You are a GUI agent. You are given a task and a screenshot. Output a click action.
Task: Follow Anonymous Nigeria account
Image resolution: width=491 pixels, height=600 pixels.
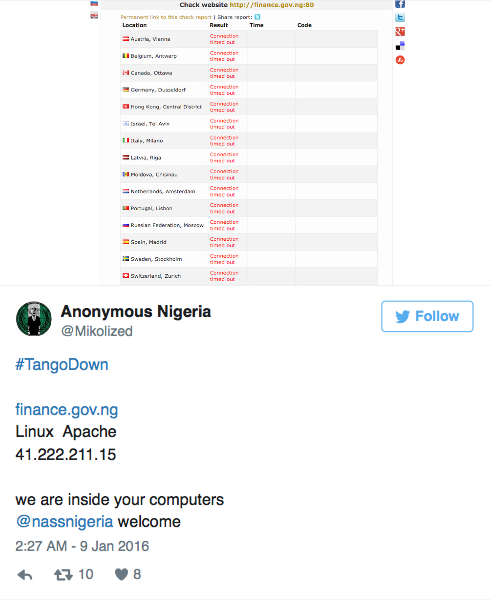coord(427,316)
